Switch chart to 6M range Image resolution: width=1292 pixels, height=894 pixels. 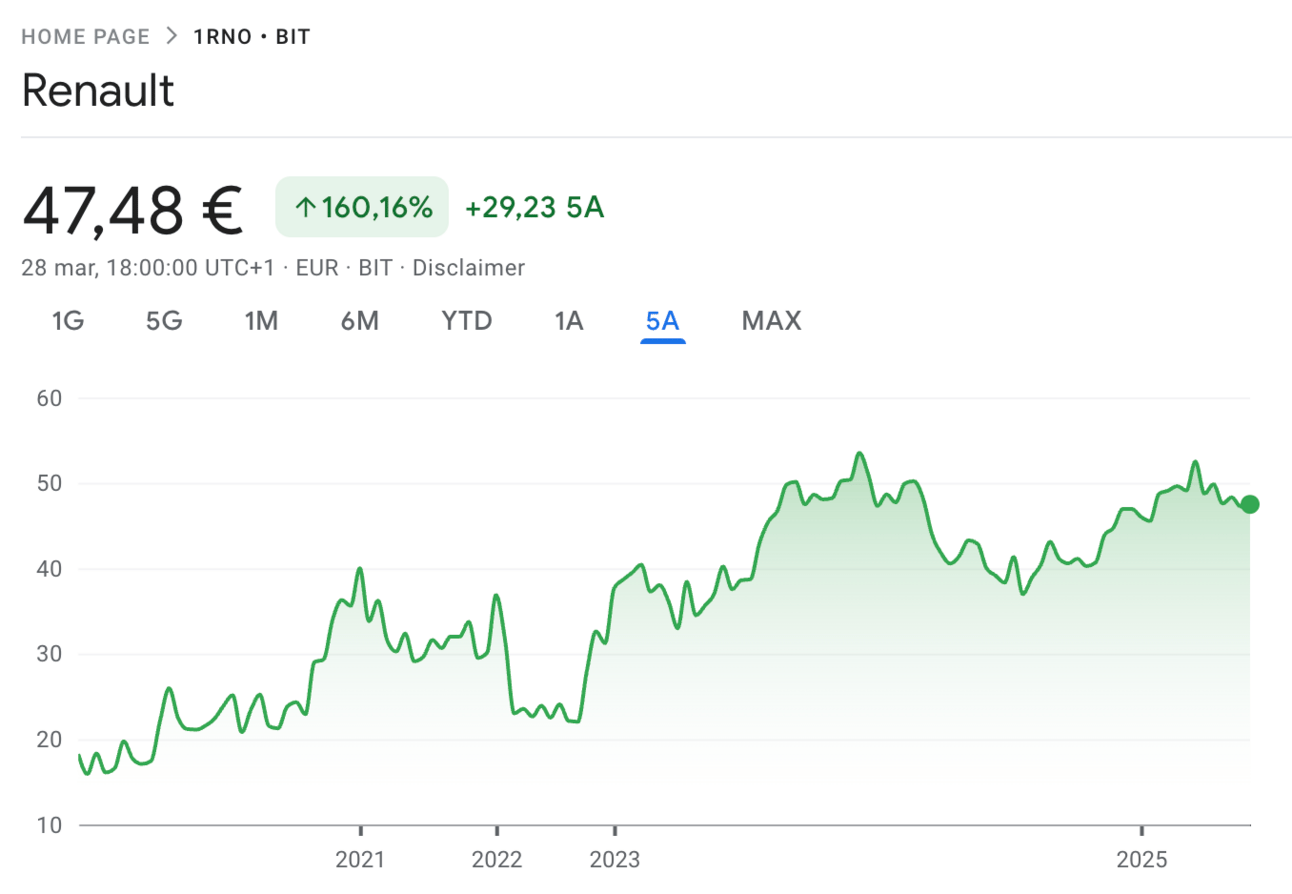click(x=359, y=321)
